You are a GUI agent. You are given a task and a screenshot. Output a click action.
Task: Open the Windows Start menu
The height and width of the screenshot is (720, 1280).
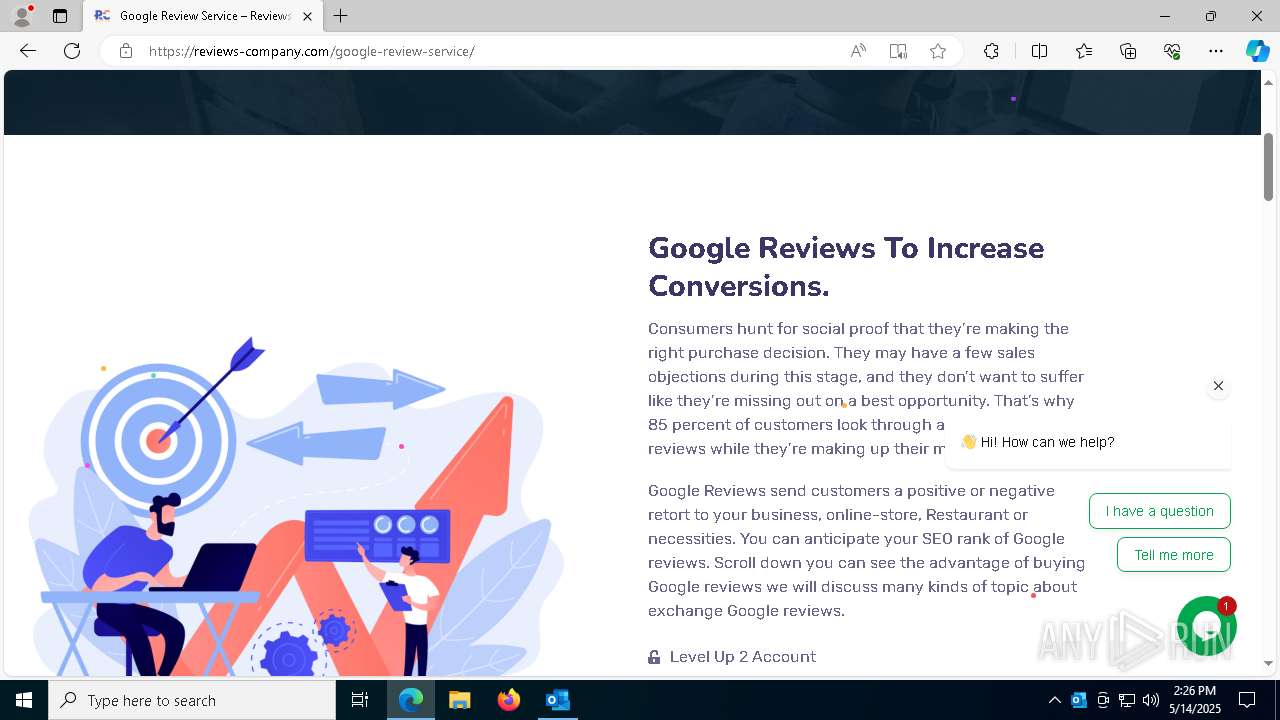[x=24, y=700]
